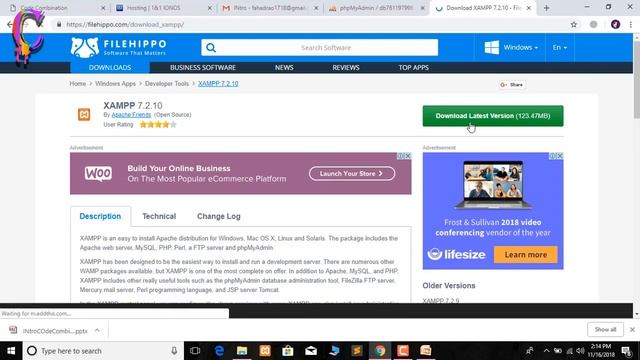
Task: Switch to Chrome in taskbar
Action: point(380,351)
